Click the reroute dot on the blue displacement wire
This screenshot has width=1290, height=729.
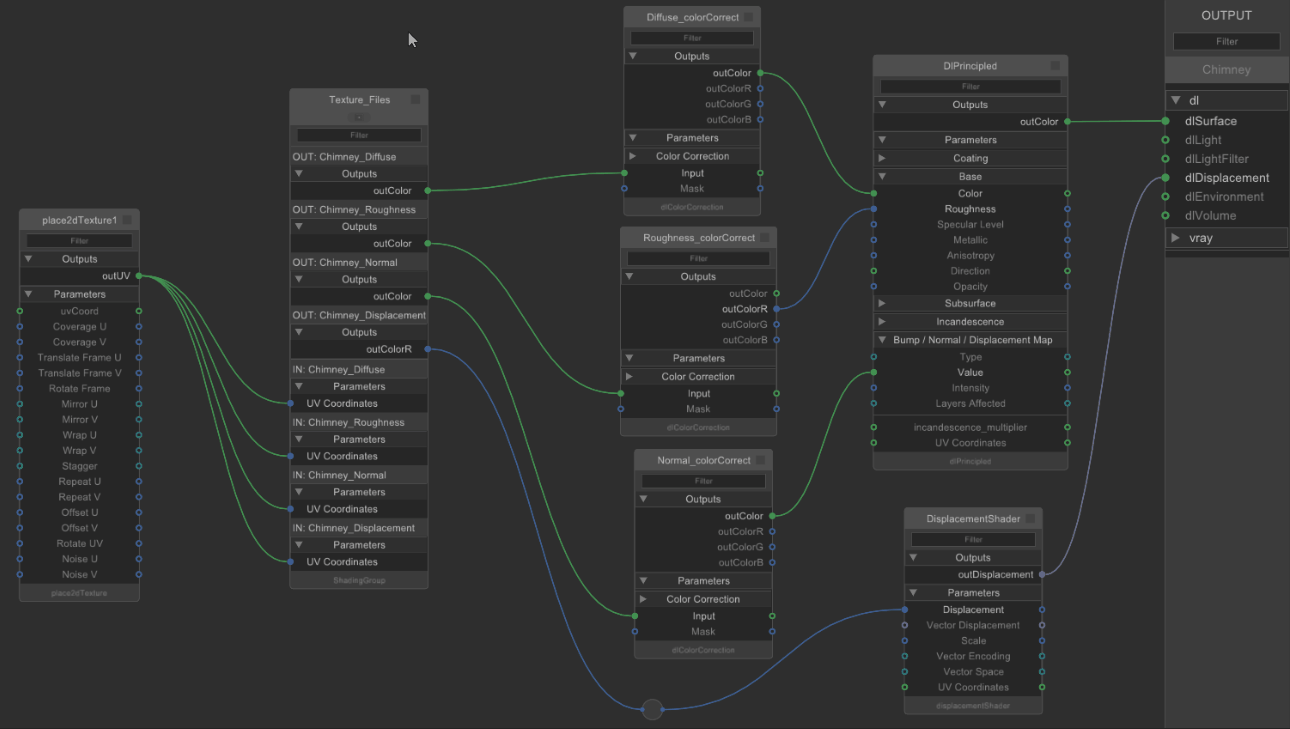click(x=652, y=709)
